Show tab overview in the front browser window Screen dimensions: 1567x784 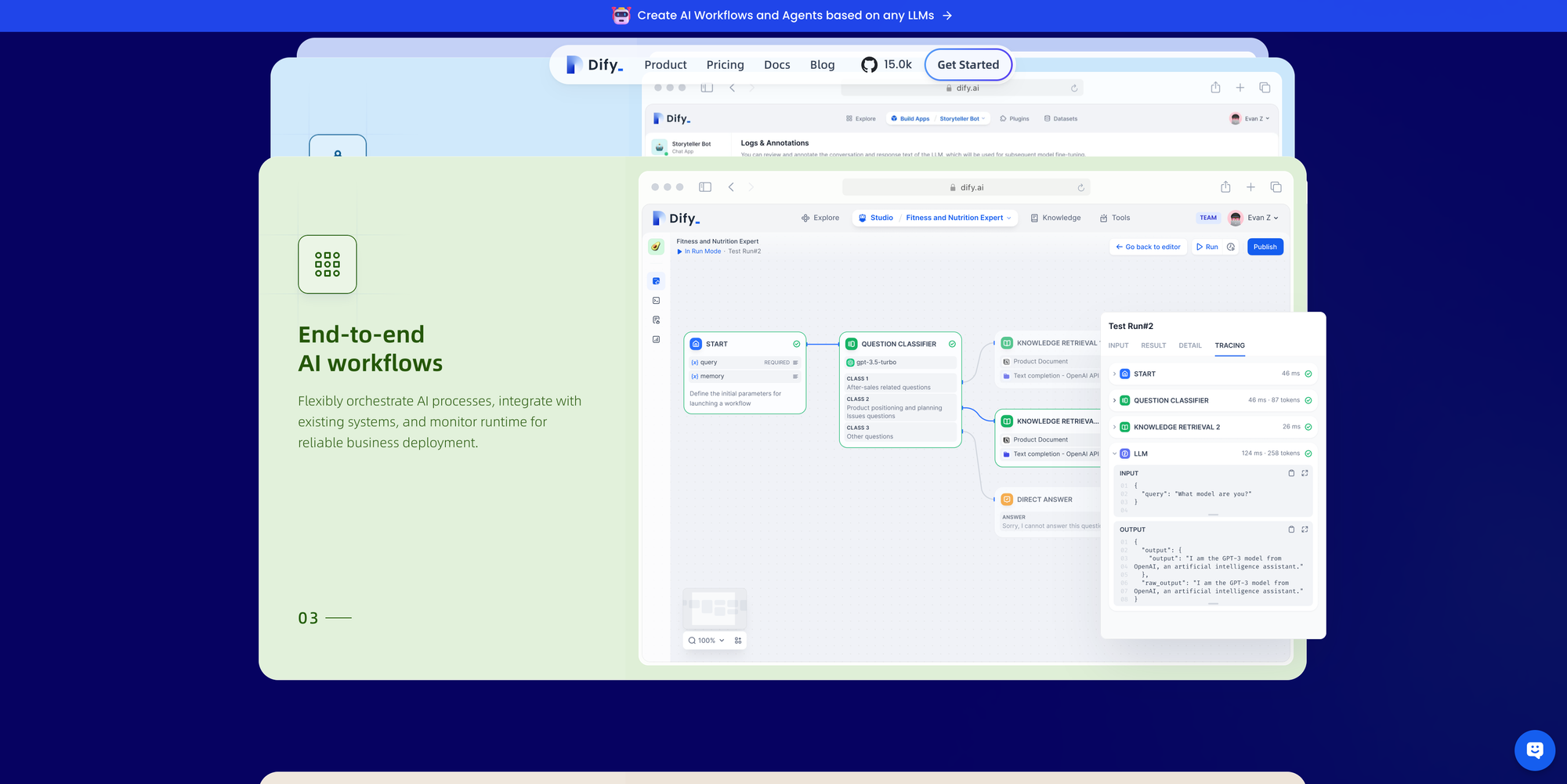1276,187
